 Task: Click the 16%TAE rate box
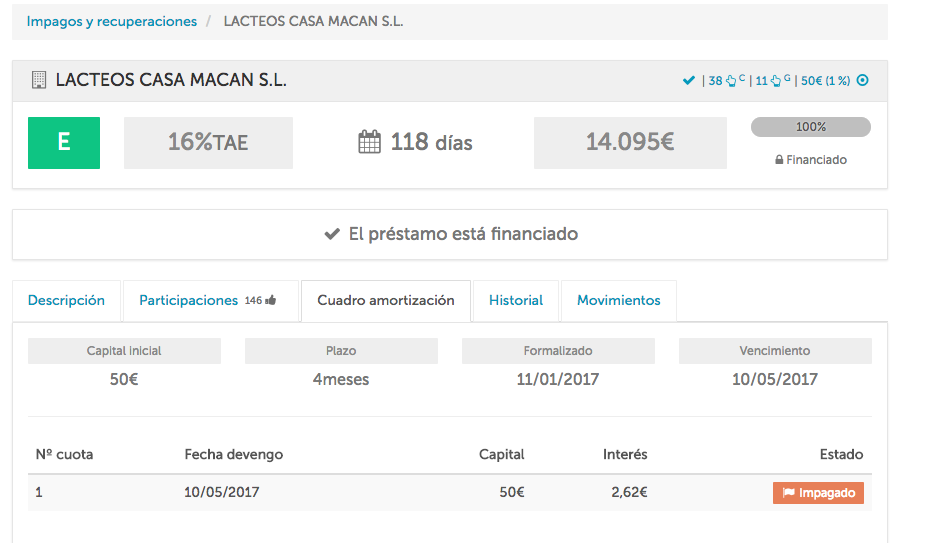[208, 142]
